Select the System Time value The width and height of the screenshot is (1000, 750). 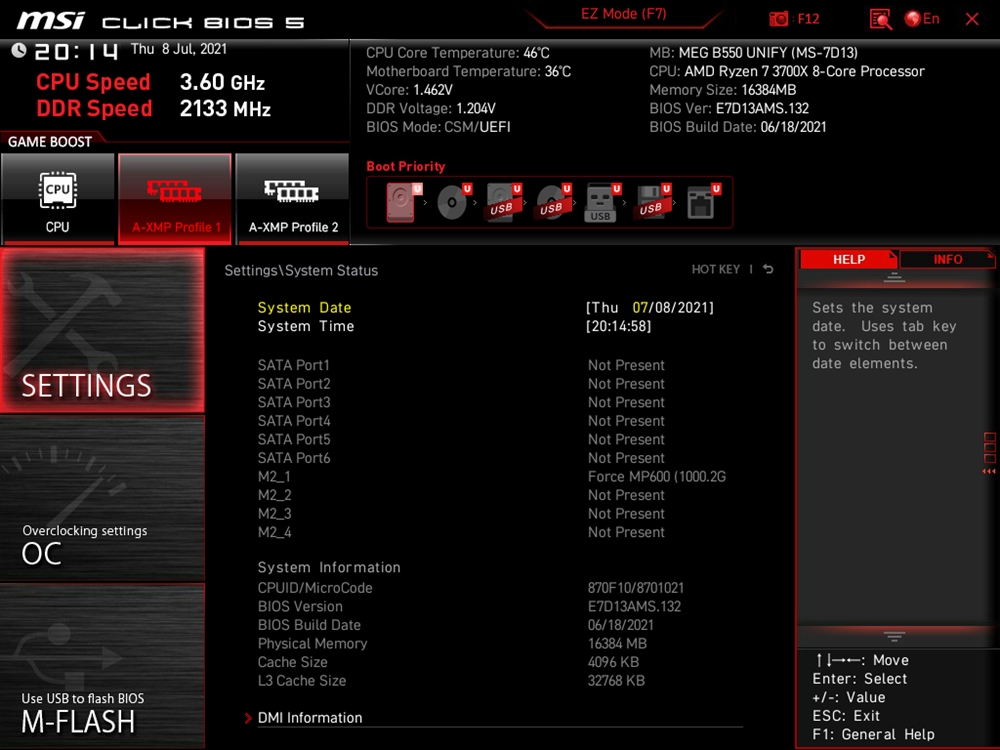(619, 327)
